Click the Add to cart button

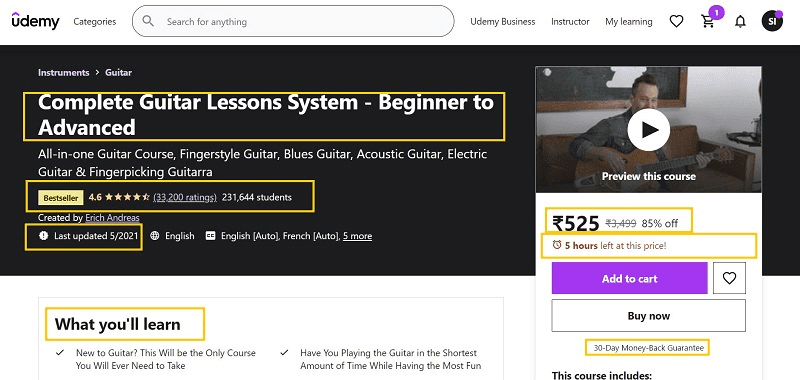(x=630, y=278)
